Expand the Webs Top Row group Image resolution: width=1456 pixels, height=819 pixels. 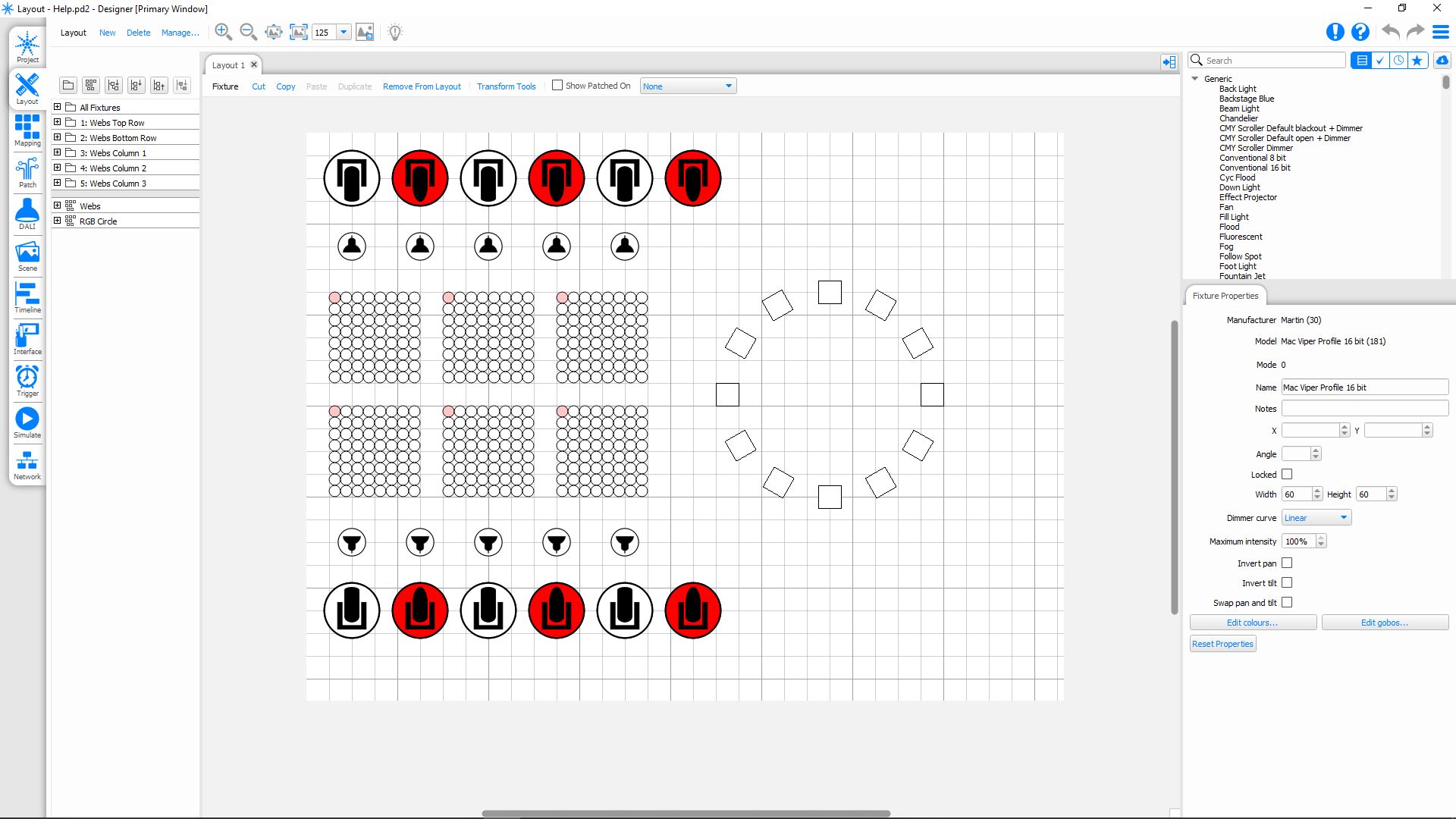(x=57, y=122)
